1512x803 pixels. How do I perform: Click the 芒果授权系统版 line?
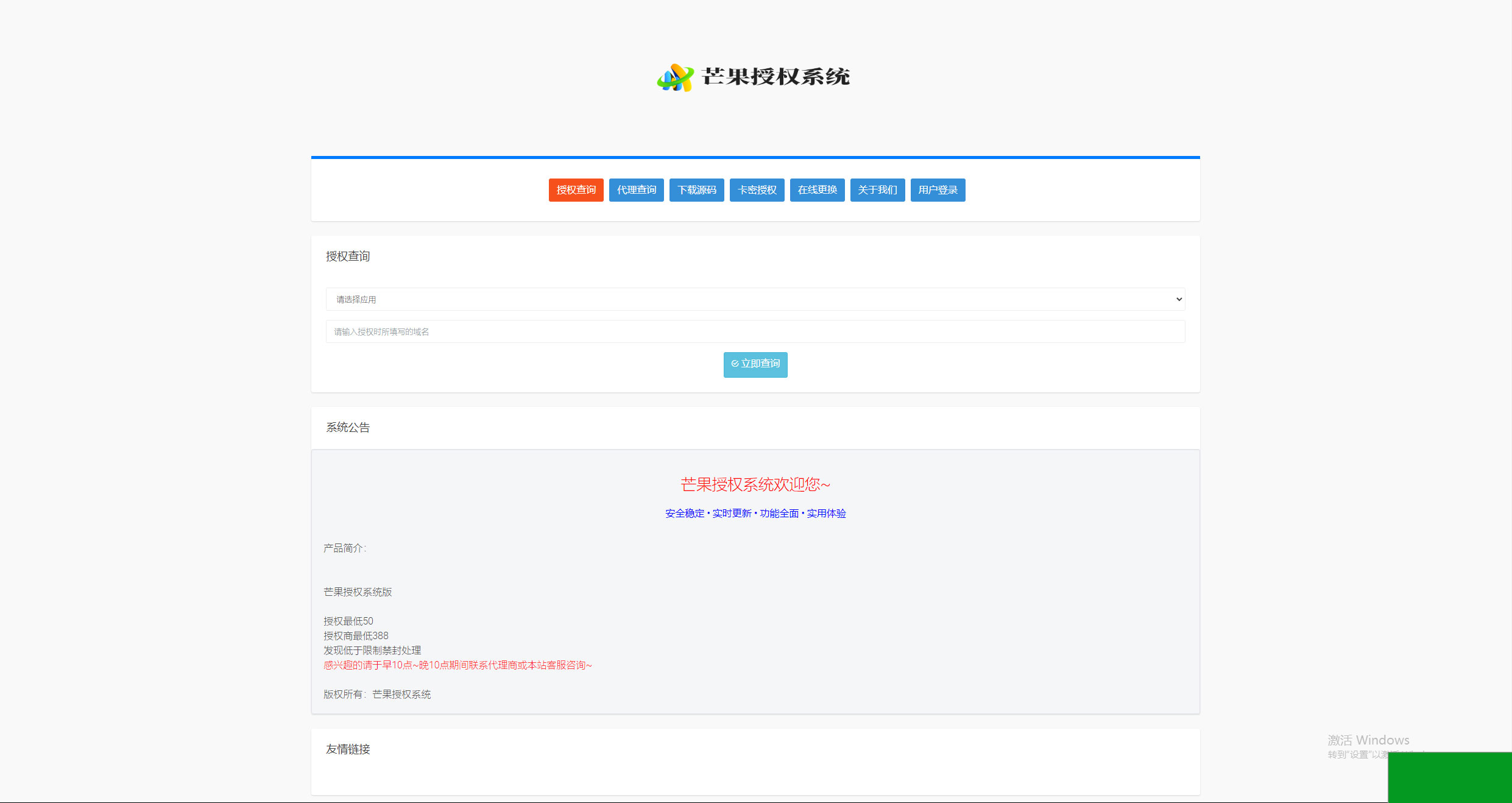click(x=358, y=592)
